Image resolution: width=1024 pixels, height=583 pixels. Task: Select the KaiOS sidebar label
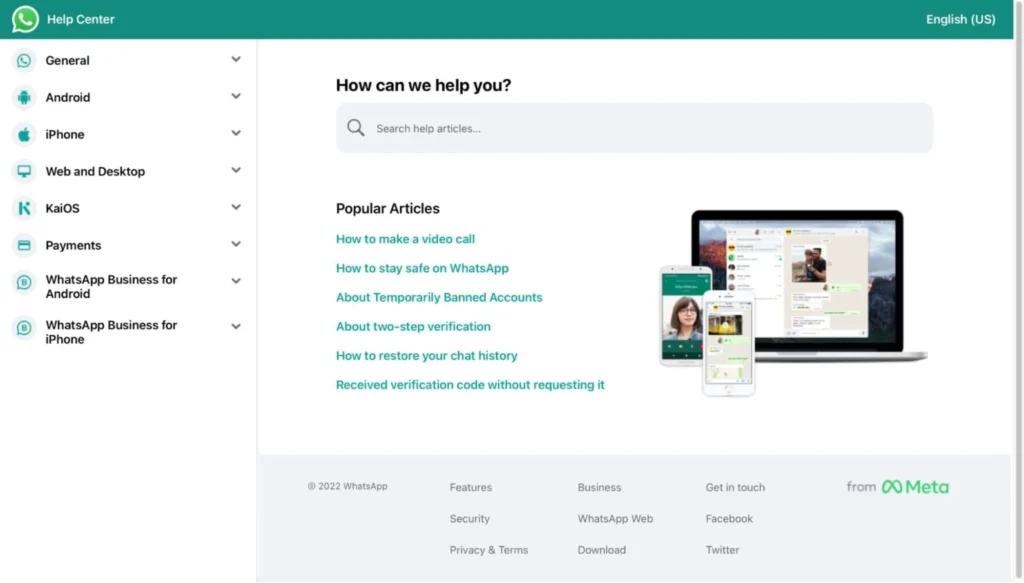click(x=62, y=208)
